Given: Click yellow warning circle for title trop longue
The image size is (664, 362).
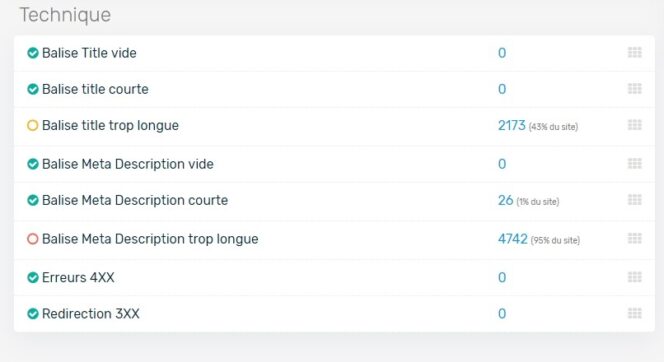Looking at the screenshot, I should point(33,125).
